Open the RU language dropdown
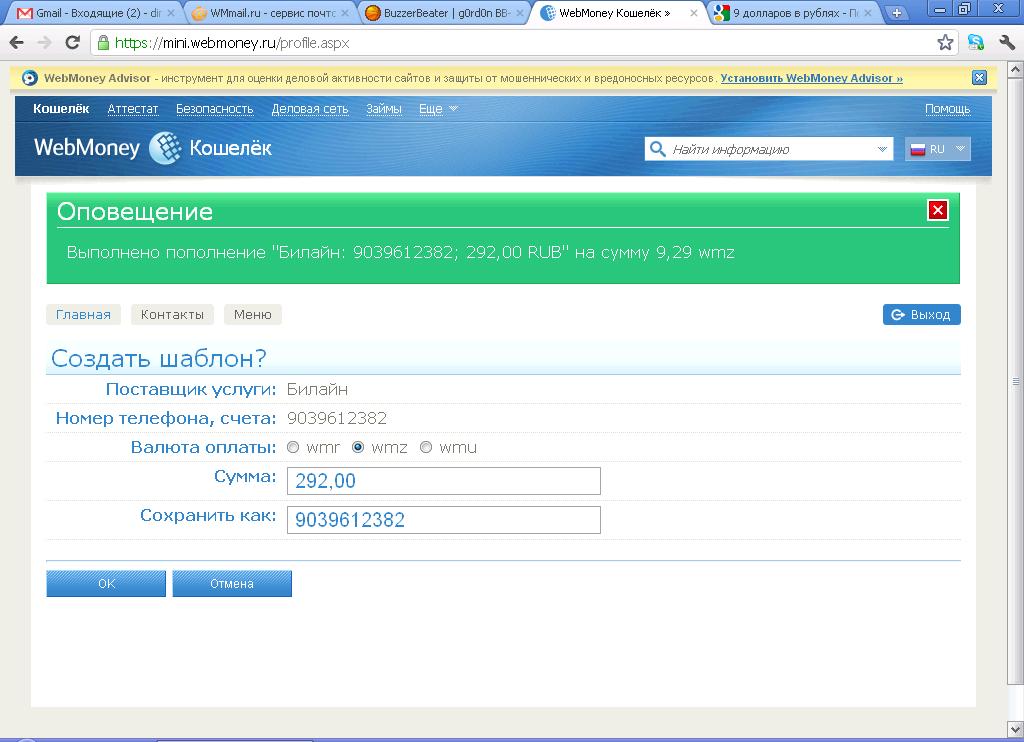The width and height of the screenshot is (1024, 742). pos(938,150)
